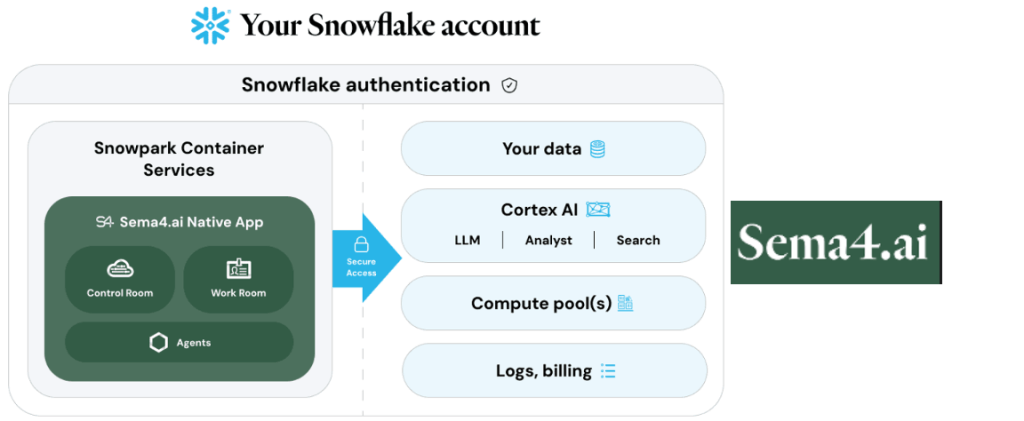This screenshot has width=1024, height=421.
Task: Select the Analyst option under Cortex AI
Action: (x=549, y=240)
